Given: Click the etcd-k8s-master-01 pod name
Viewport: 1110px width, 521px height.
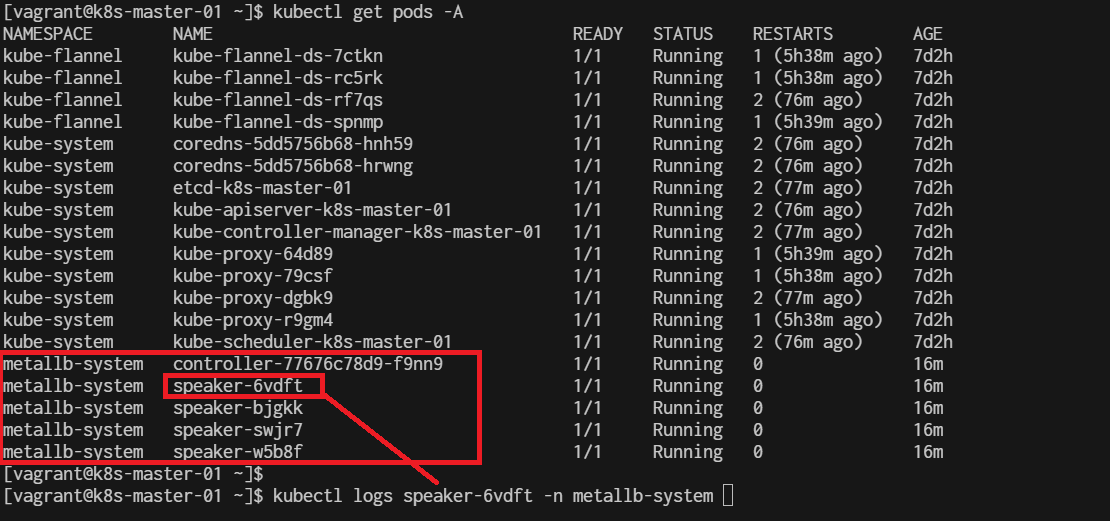Looking at the screenshot, I should coord(263,188).
